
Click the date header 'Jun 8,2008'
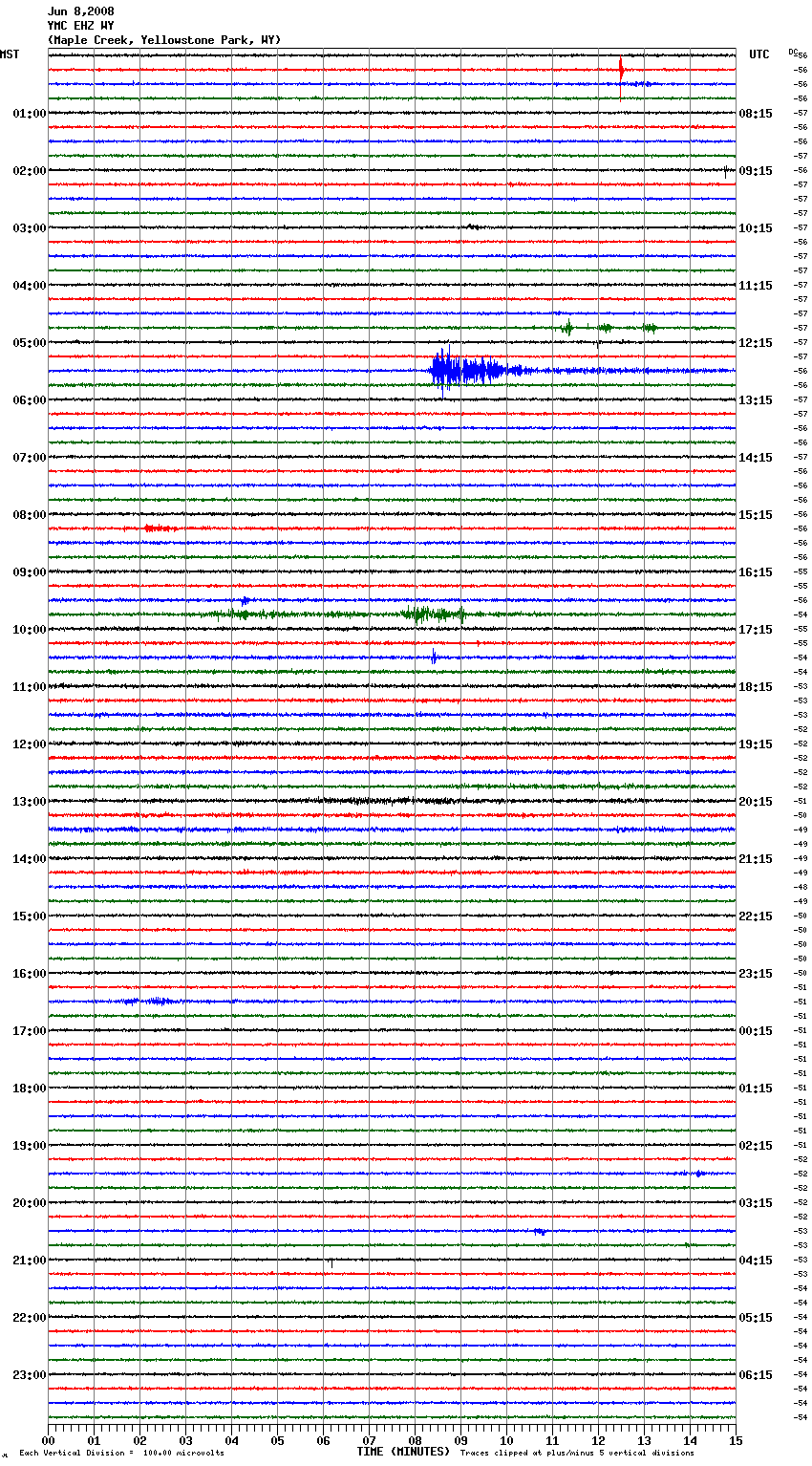pyautogui.click(x=80, y=11)
